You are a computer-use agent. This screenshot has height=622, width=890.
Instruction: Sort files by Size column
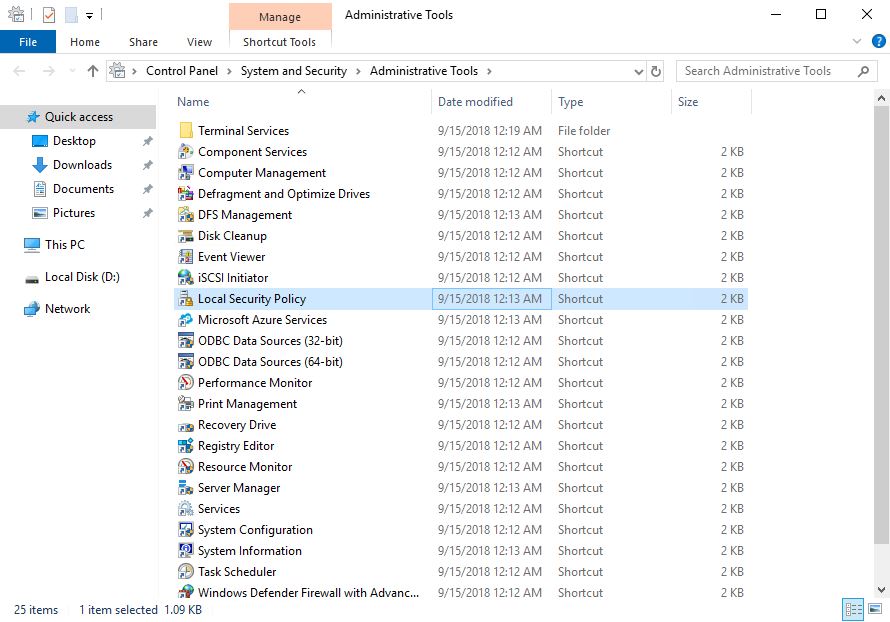711,102
